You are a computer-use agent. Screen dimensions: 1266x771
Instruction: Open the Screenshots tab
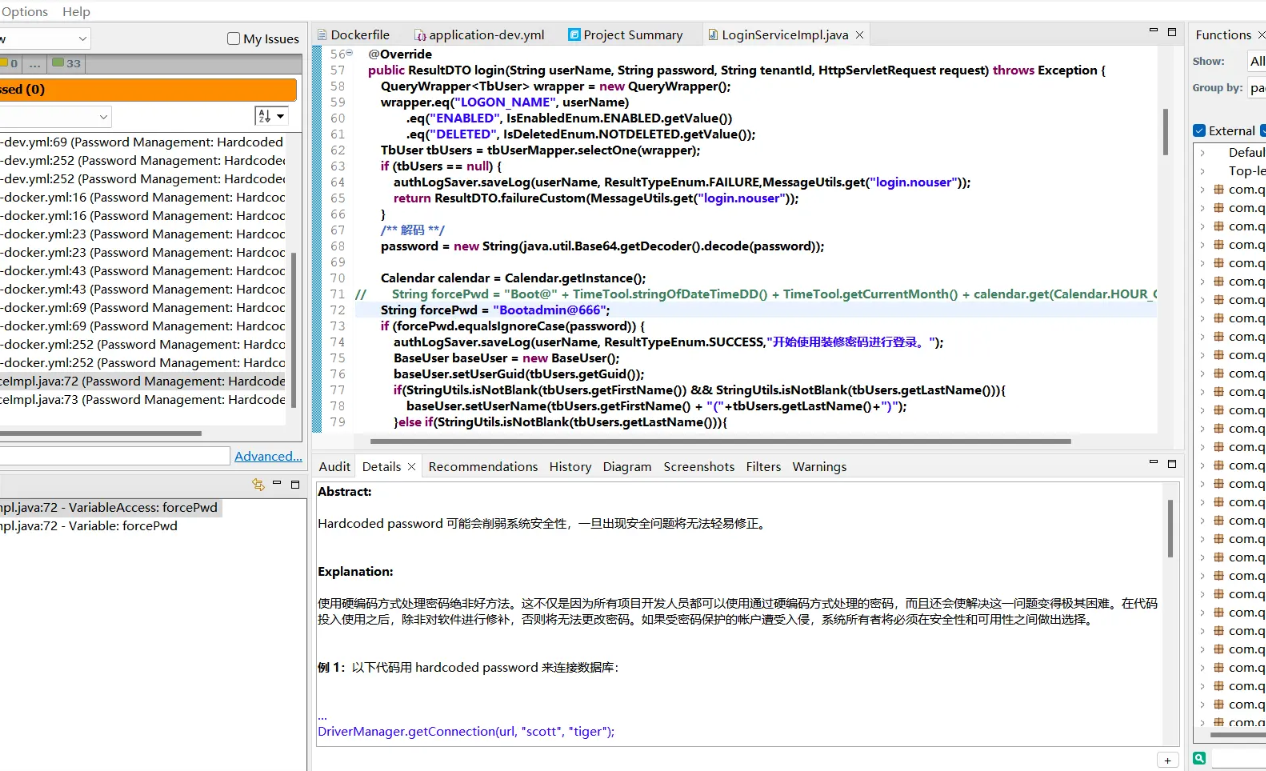point(699,467)
